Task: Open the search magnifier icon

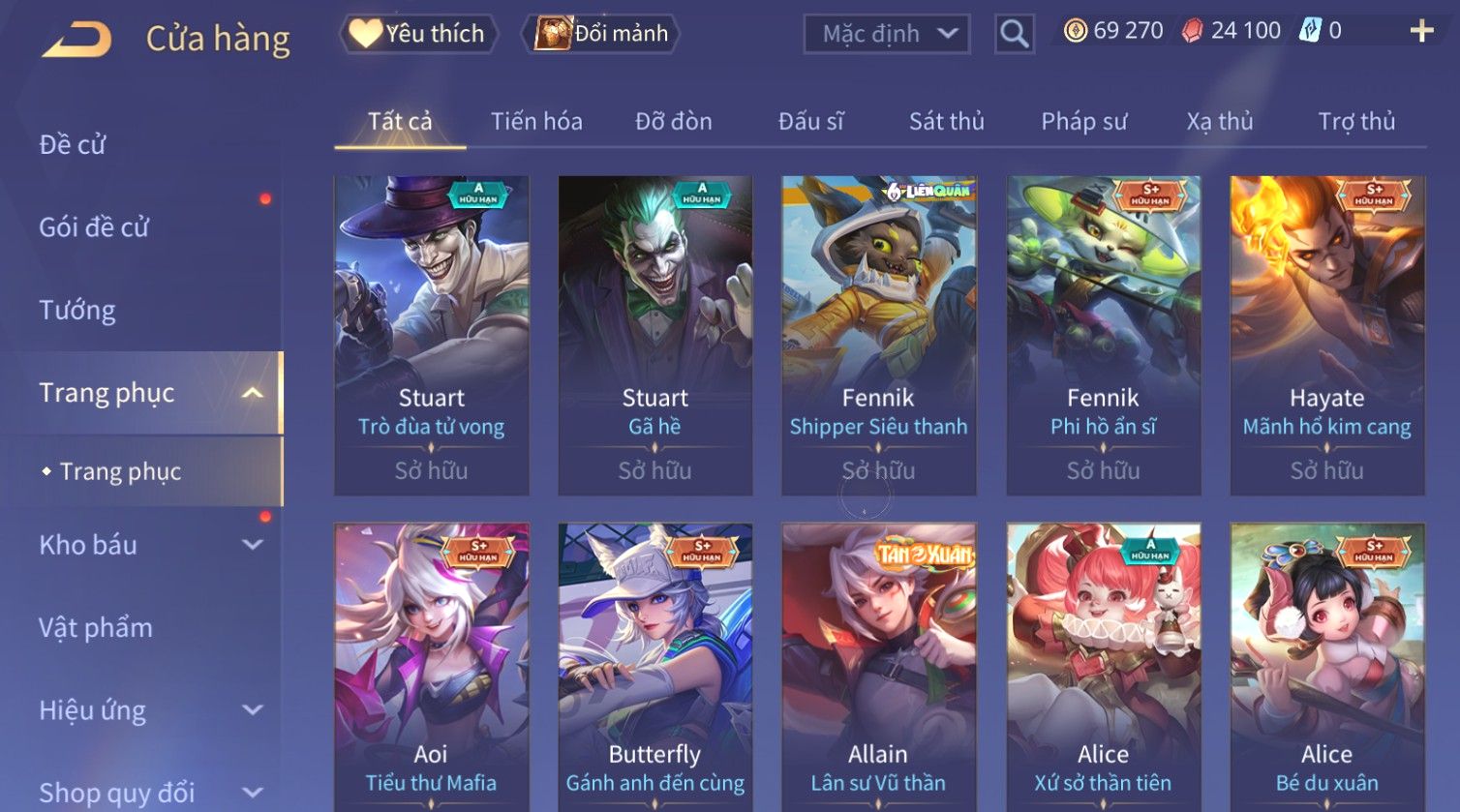Action: click(x=1014, y=34)
